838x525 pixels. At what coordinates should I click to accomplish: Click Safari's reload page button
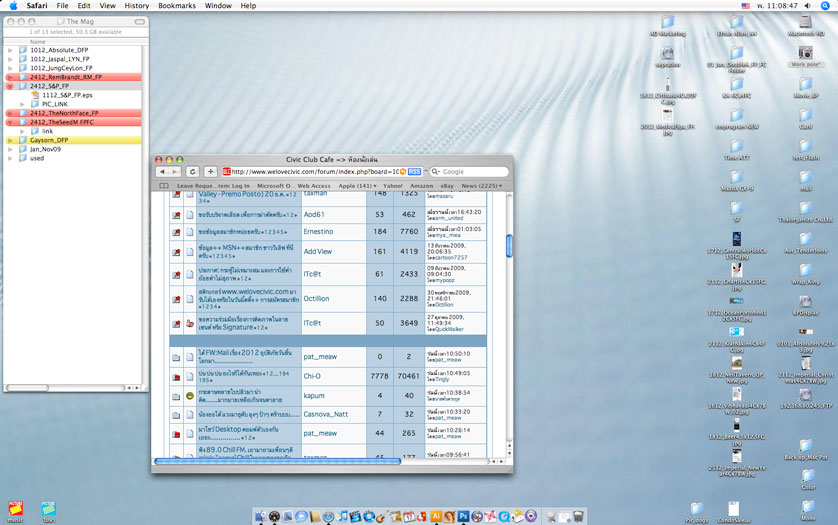pyautogui.click(x=193, y=172)
